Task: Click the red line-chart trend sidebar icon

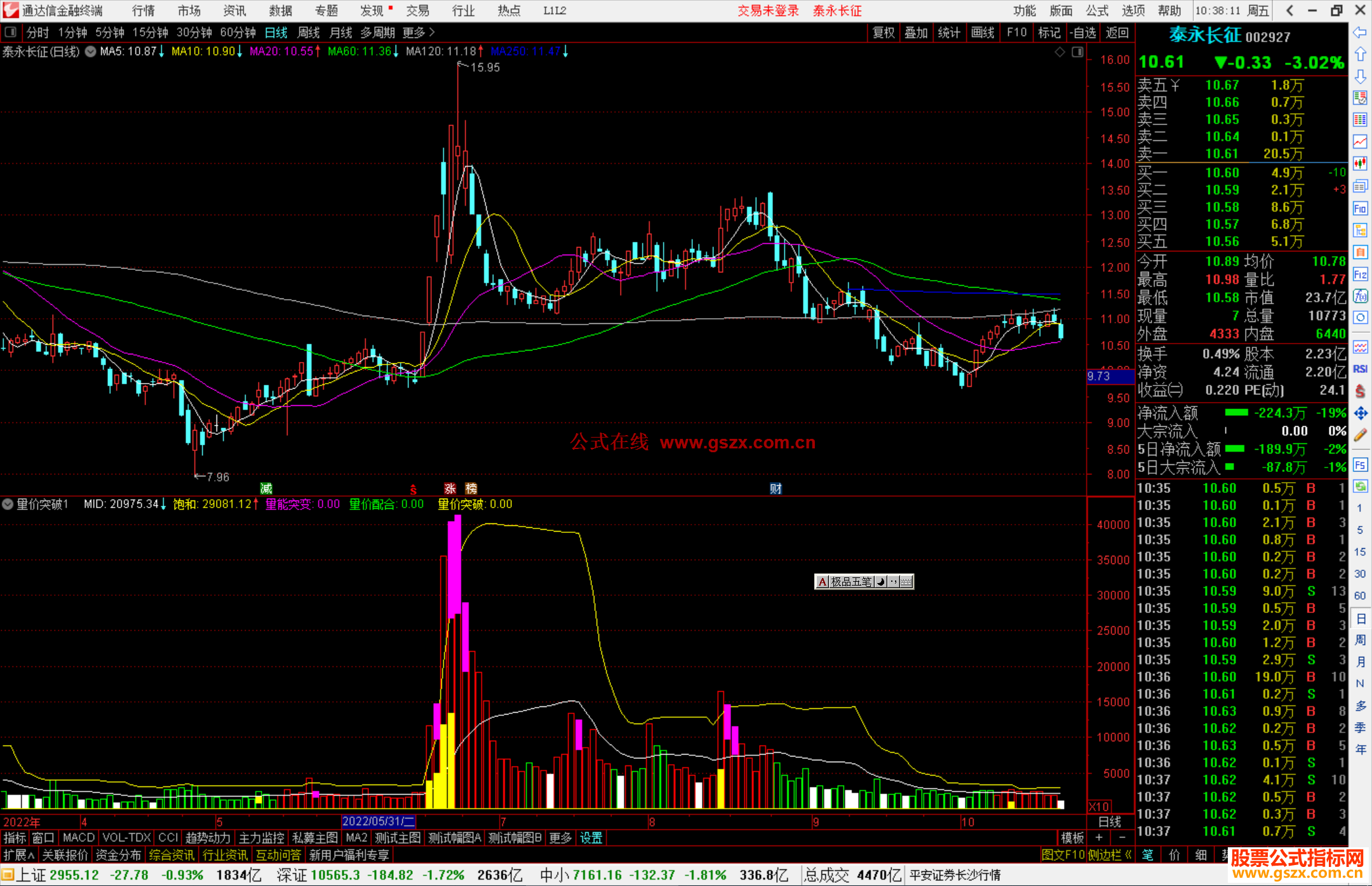Action: [x=1360, y=142]
